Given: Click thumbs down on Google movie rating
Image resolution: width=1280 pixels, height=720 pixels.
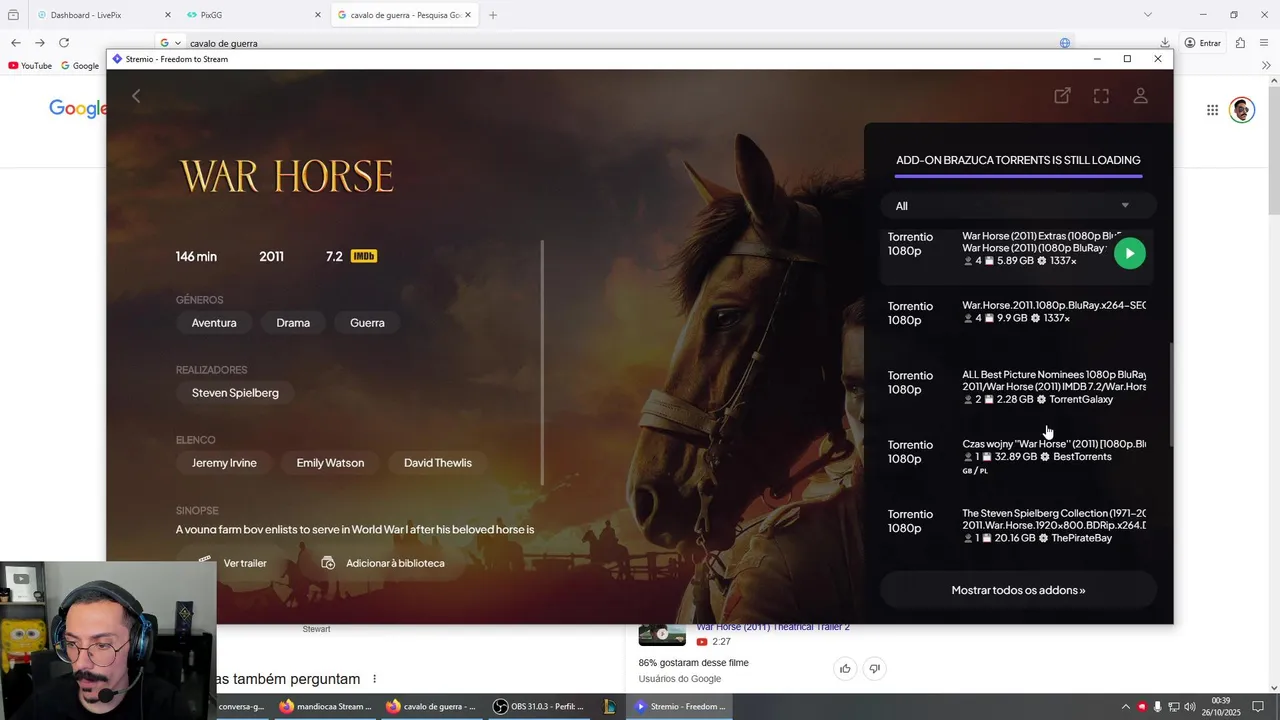Looking at the screenshot, I should click(x=874, y=669).
